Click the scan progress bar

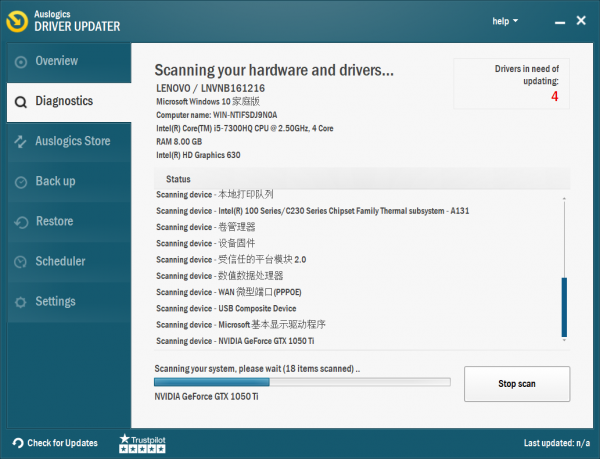302,382
